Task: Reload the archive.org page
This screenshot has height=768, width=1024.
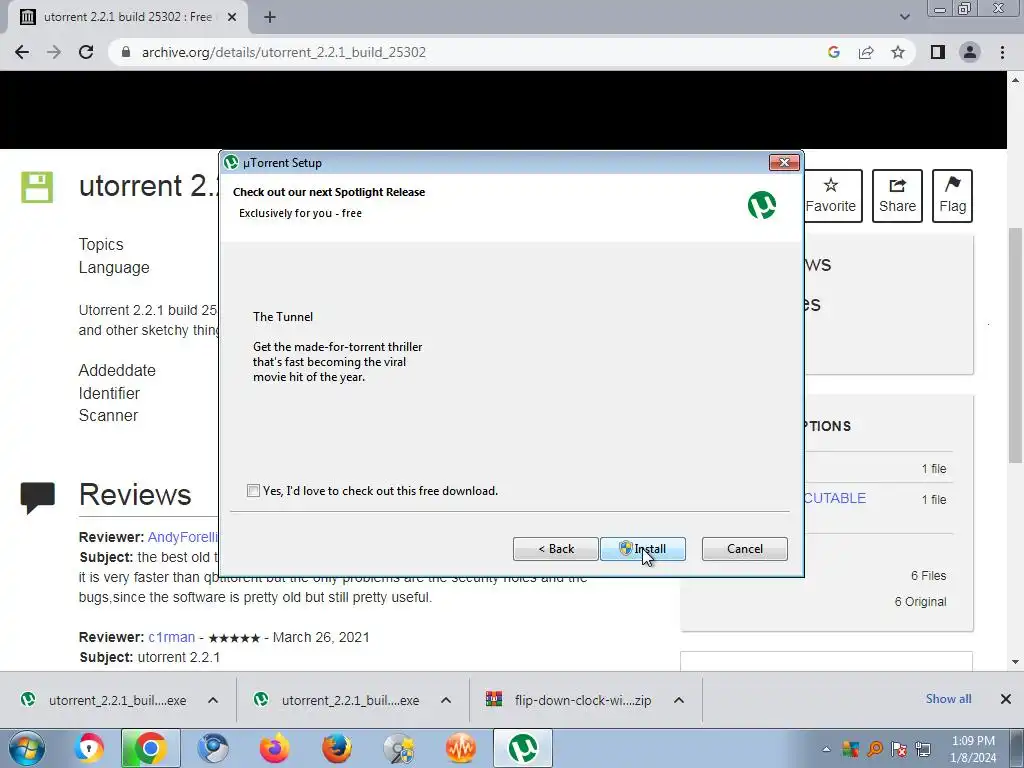Action: click(x=86, y=52)
